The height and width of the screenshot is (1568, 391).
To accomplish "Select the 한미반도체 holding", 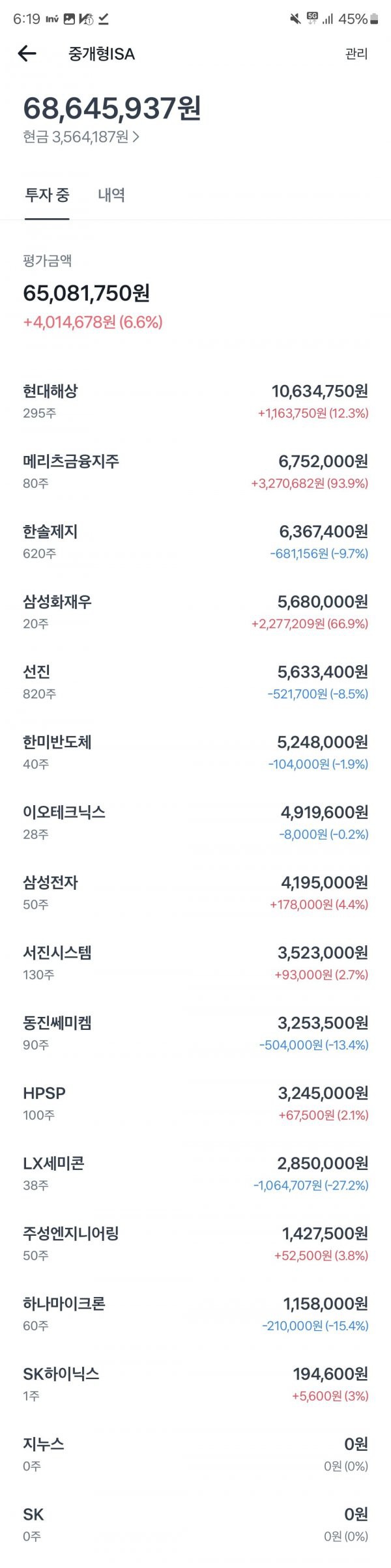I will 195,752.
